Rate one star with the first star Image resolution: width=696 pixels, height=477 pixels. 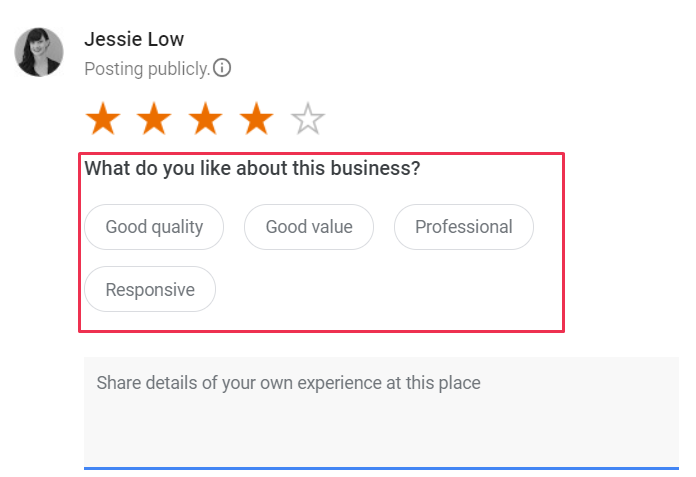pyautogui.click(x=103, y=120)
